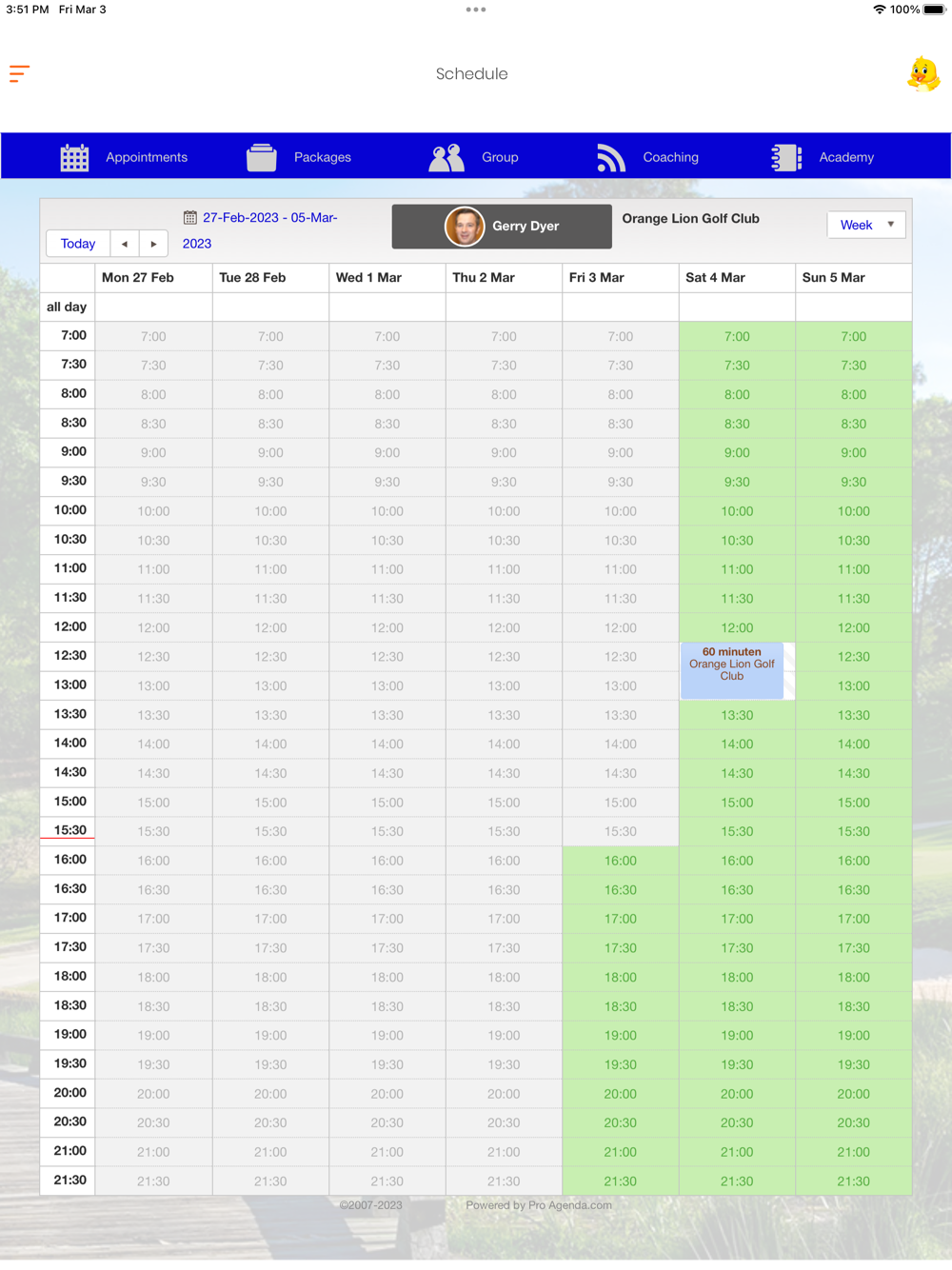Tap Gerry Dyer's profile photo
This screenshot has height=1270, width=952.
[465, 227]
